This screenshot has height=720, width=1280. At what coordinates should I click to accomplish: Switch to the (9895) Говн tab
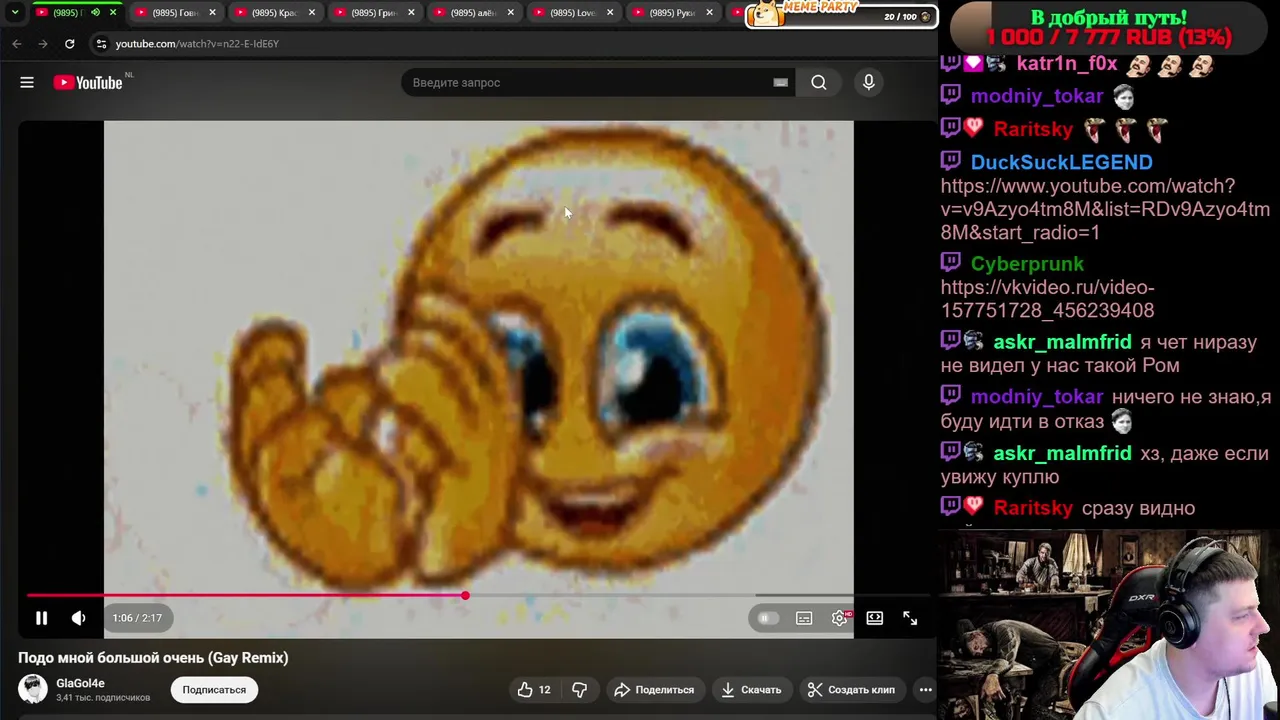point(174,13)
